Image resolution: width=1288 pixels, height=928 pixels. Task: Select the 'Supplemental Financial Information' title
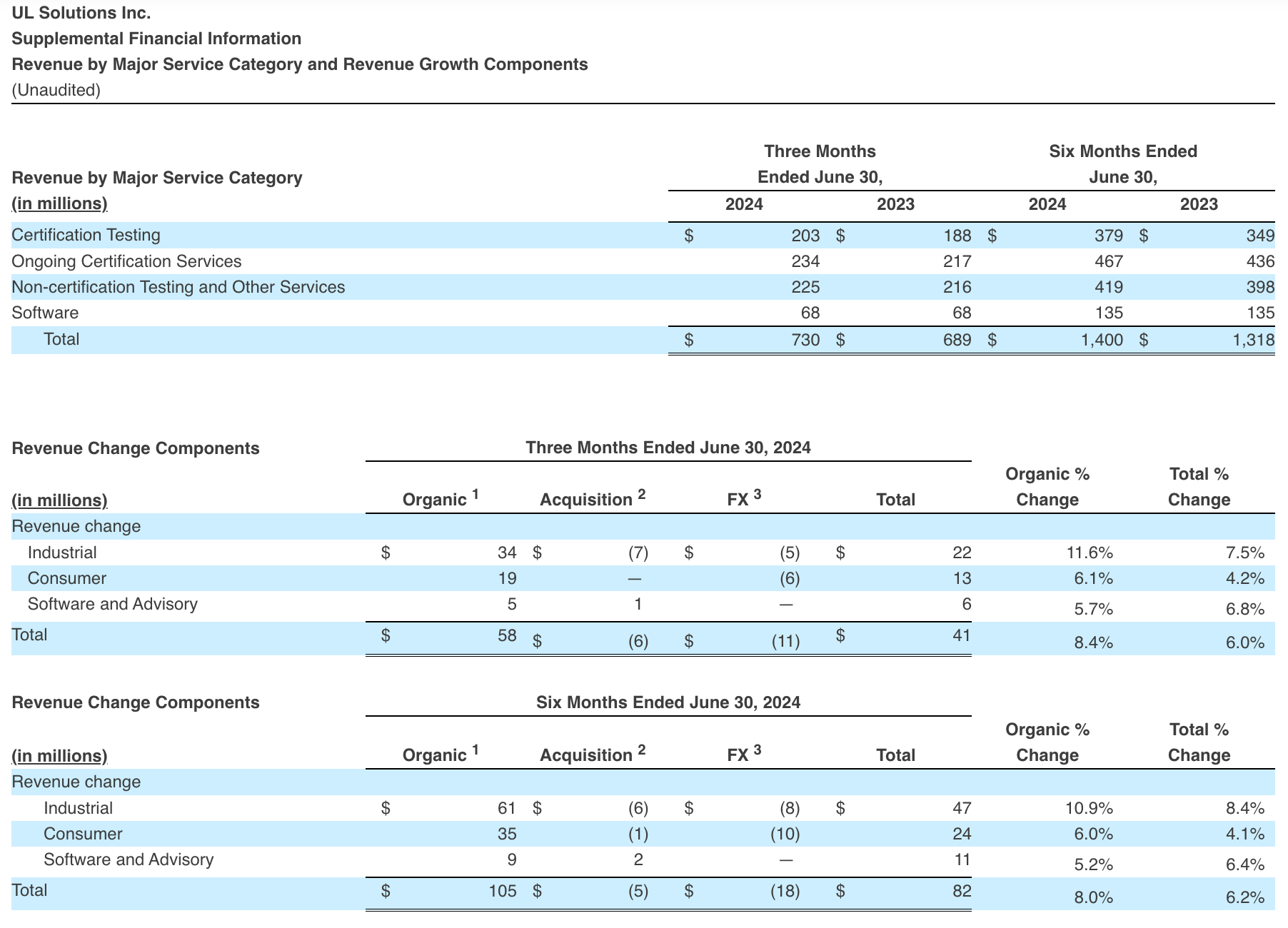click(156, 39)
